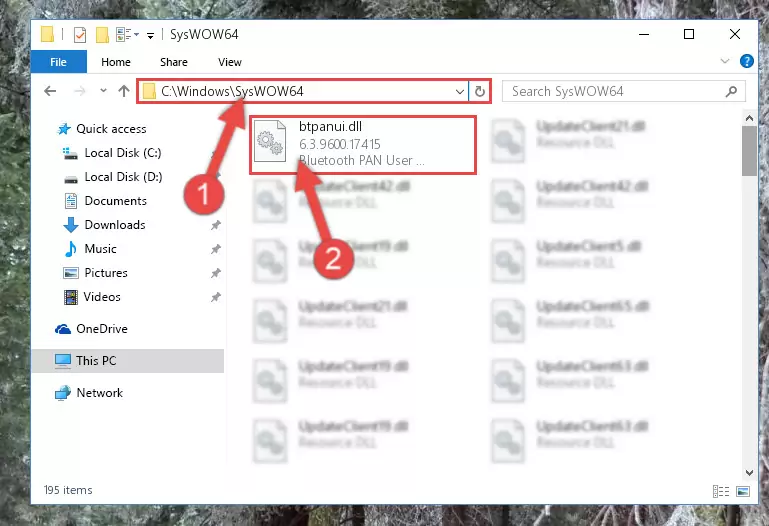This screenshot has width=769, height=526.
Task: Click the New Folder quick access toolbar icon
Action: 102,34
